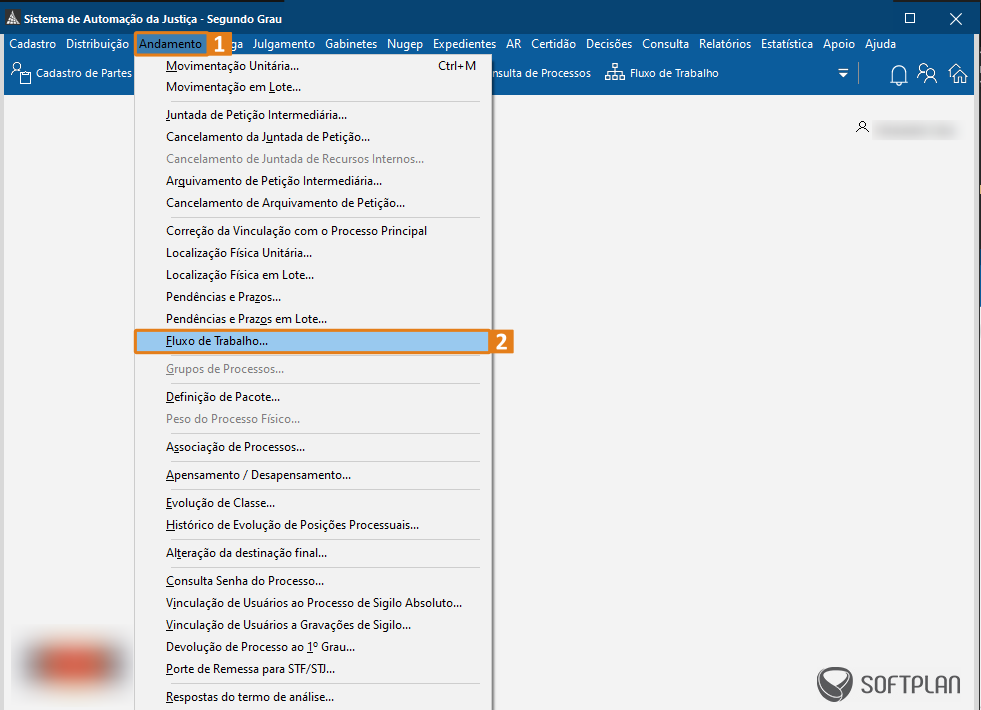Select Movimentação em Lote
981x710 pixels.
pyautogui.click(x=313, y=87)
